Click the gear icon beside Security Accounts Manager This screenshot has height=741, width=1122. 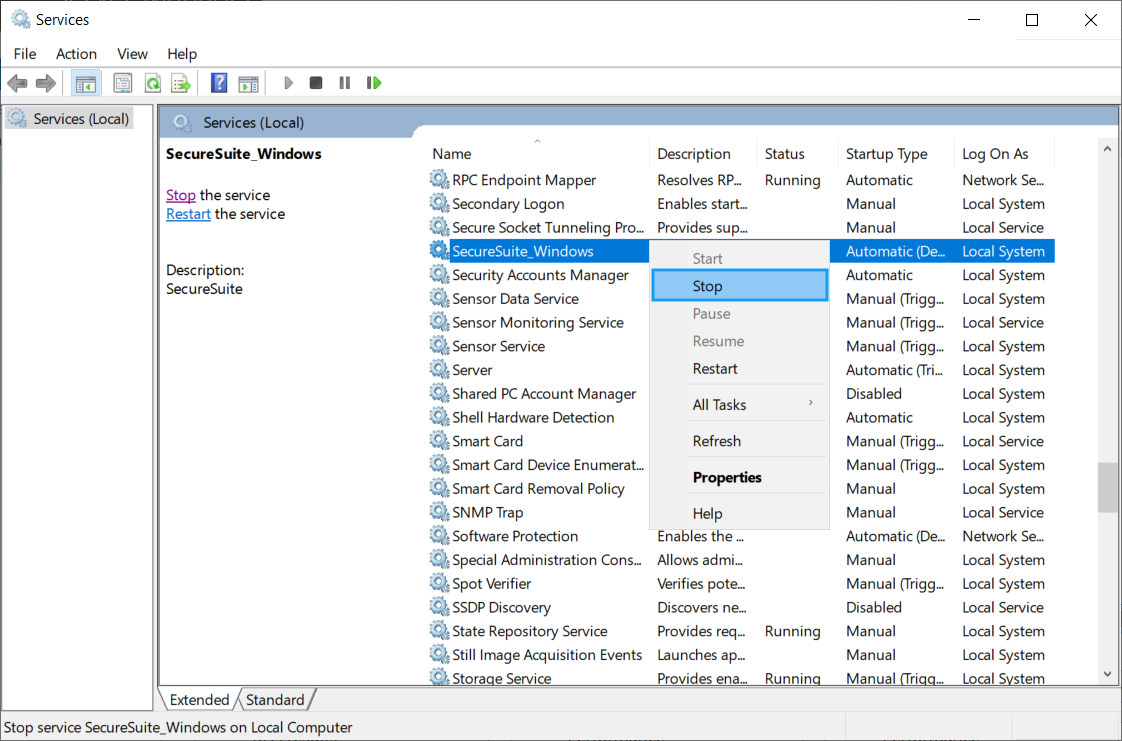pos(439,274)
